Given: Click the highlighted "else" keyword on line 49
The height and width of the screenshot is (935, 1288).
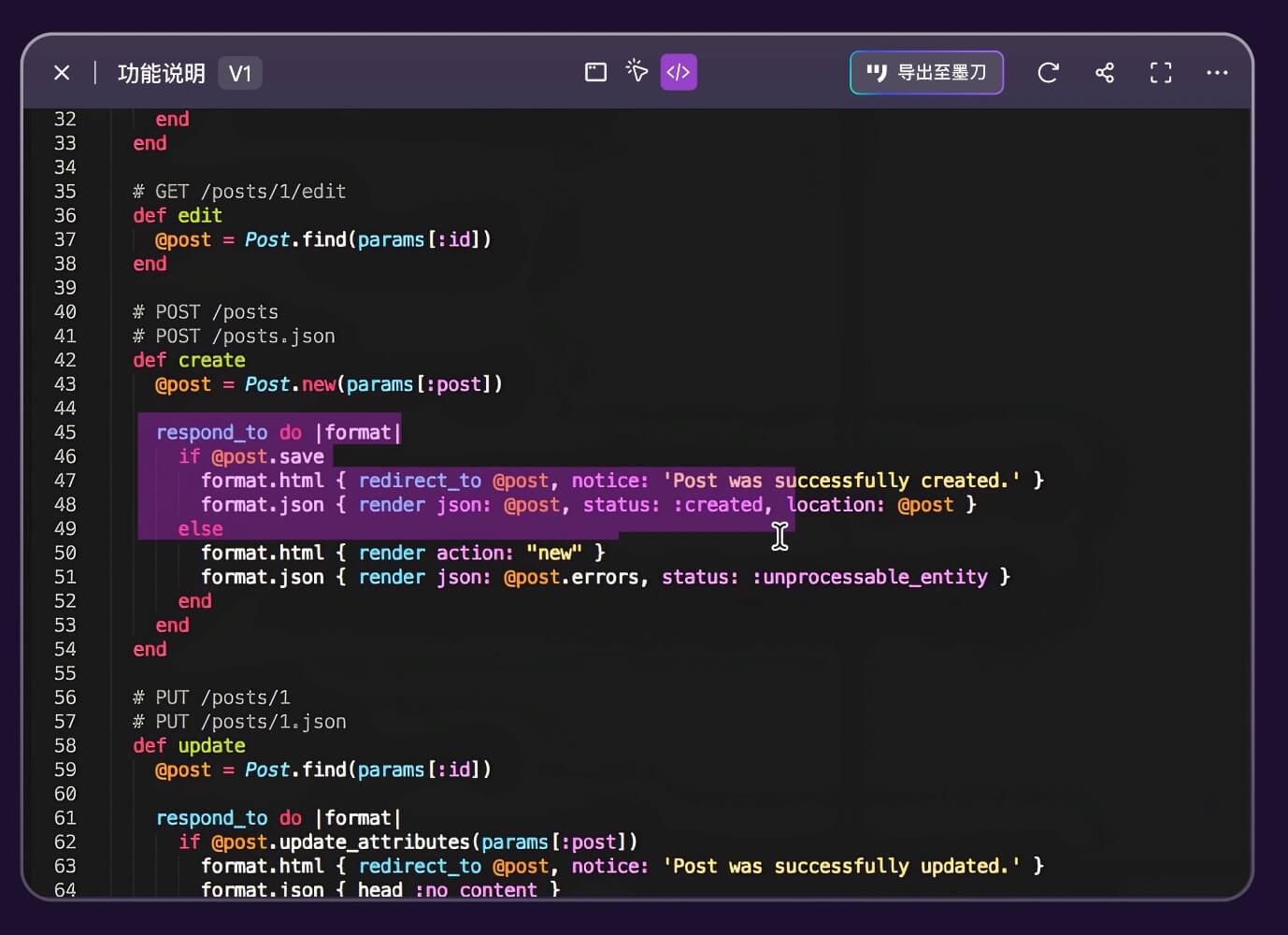Looking at the screenshot, I should click(200, 528).
